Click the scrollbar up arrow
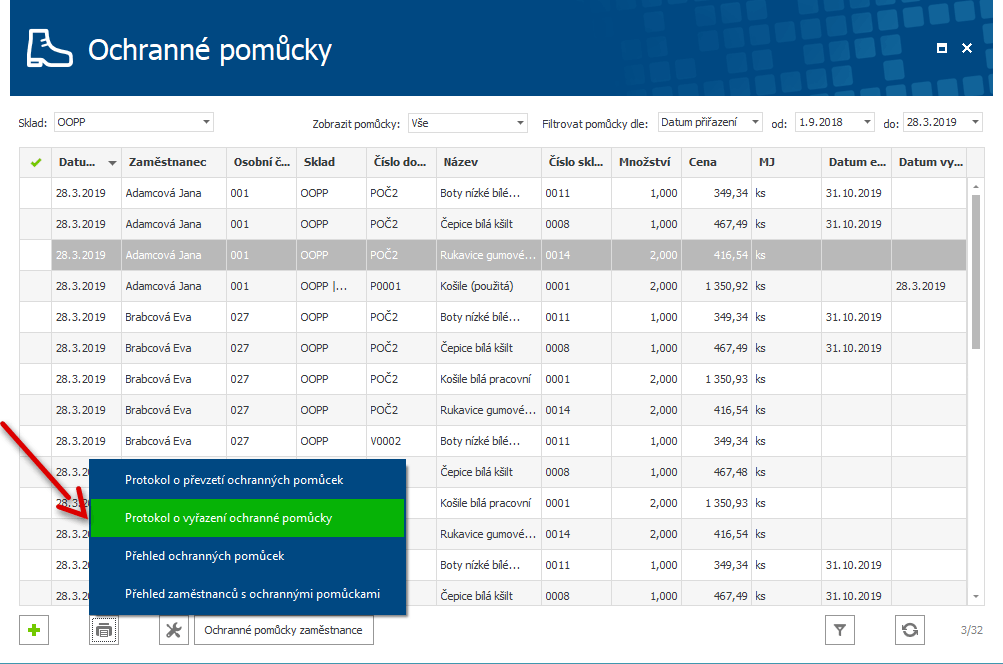The width and height of the screenshot is (1003, 664). pyautogui.click(x=975, y=187)
